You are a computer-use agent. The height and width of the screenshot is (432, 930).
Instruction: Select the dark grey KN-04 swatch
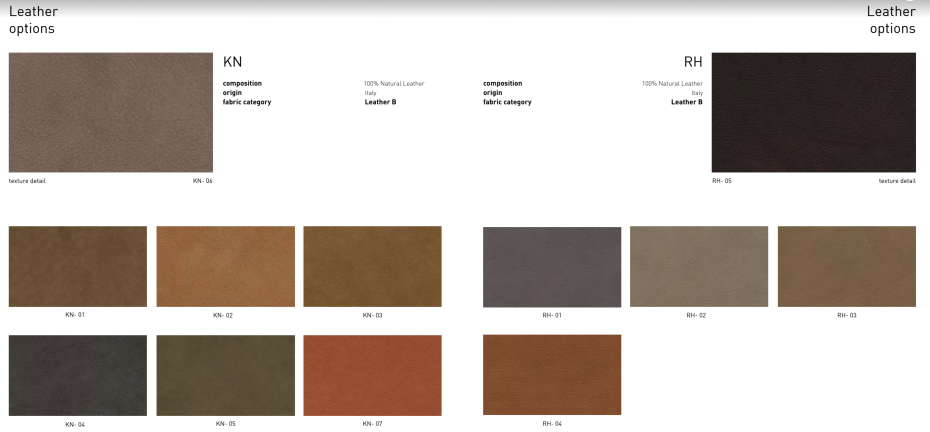click(77, 375)
